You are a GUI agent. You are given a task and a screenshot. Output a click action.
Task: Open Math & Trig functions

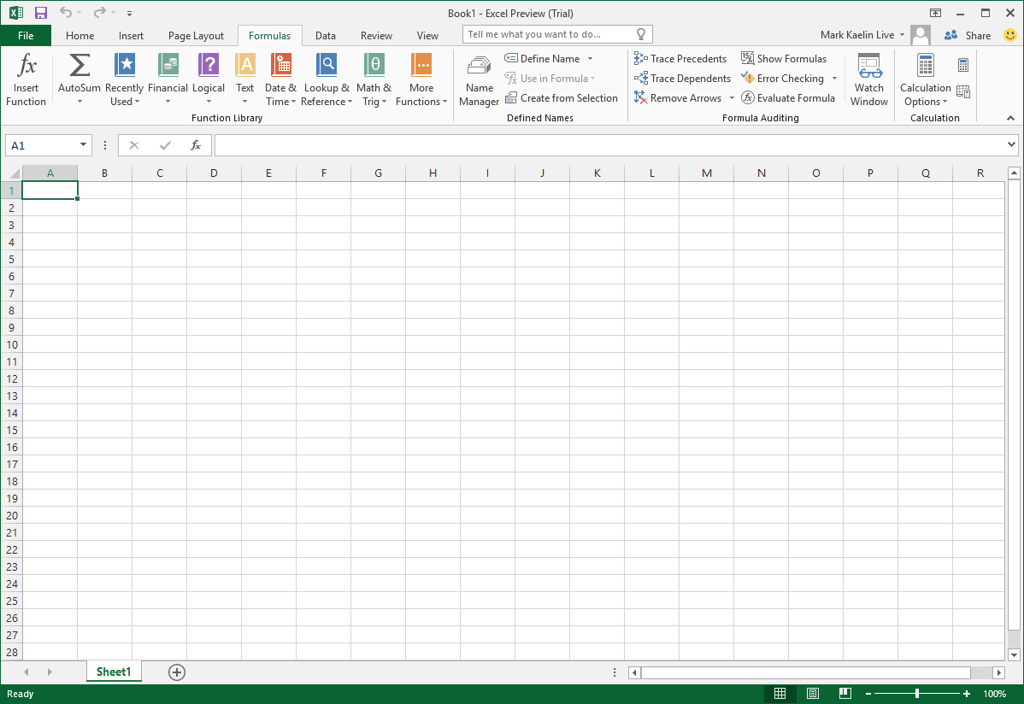click(374, 80)
